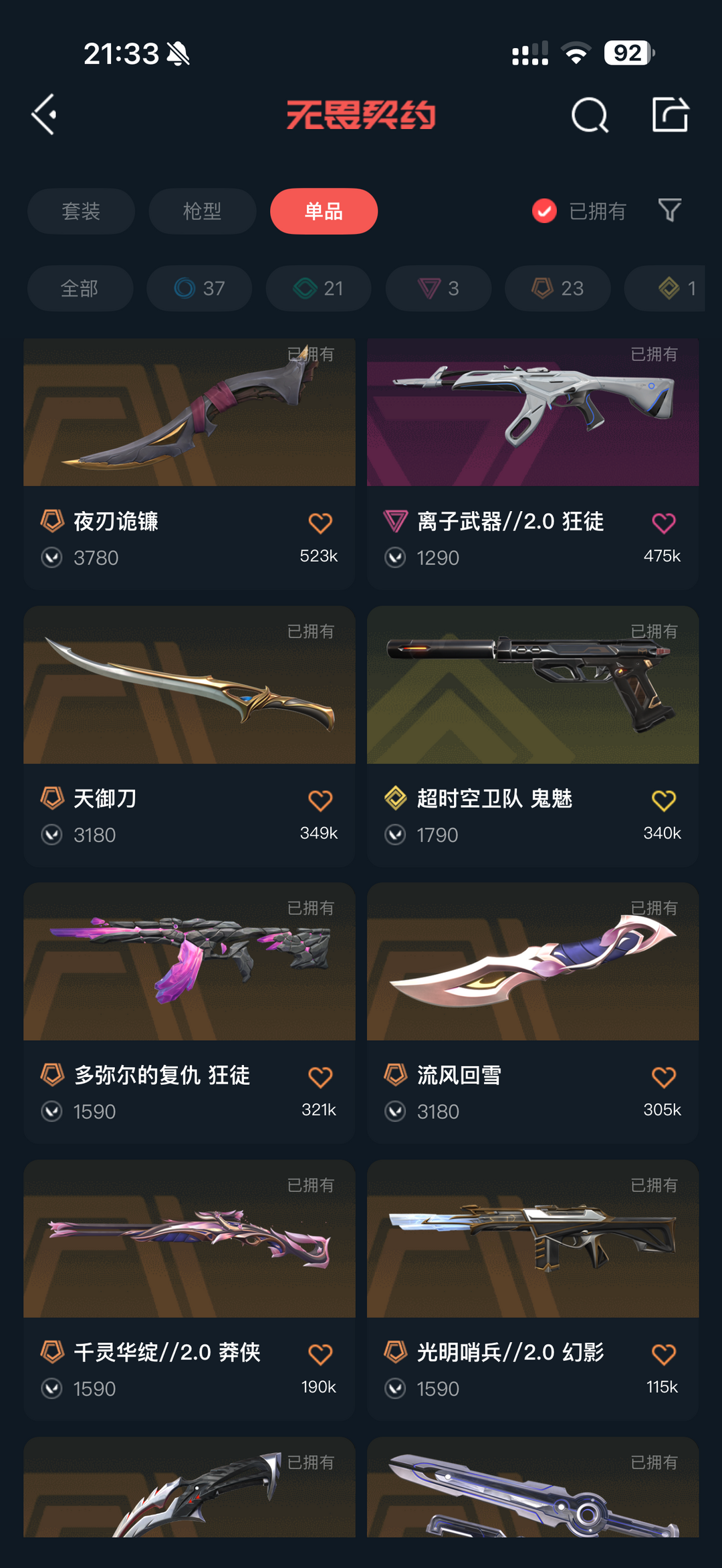The image size is (722, 1568).
Task: Favorite 超时空卫队 鬼魅 with heart
Action: coord(664,800)
